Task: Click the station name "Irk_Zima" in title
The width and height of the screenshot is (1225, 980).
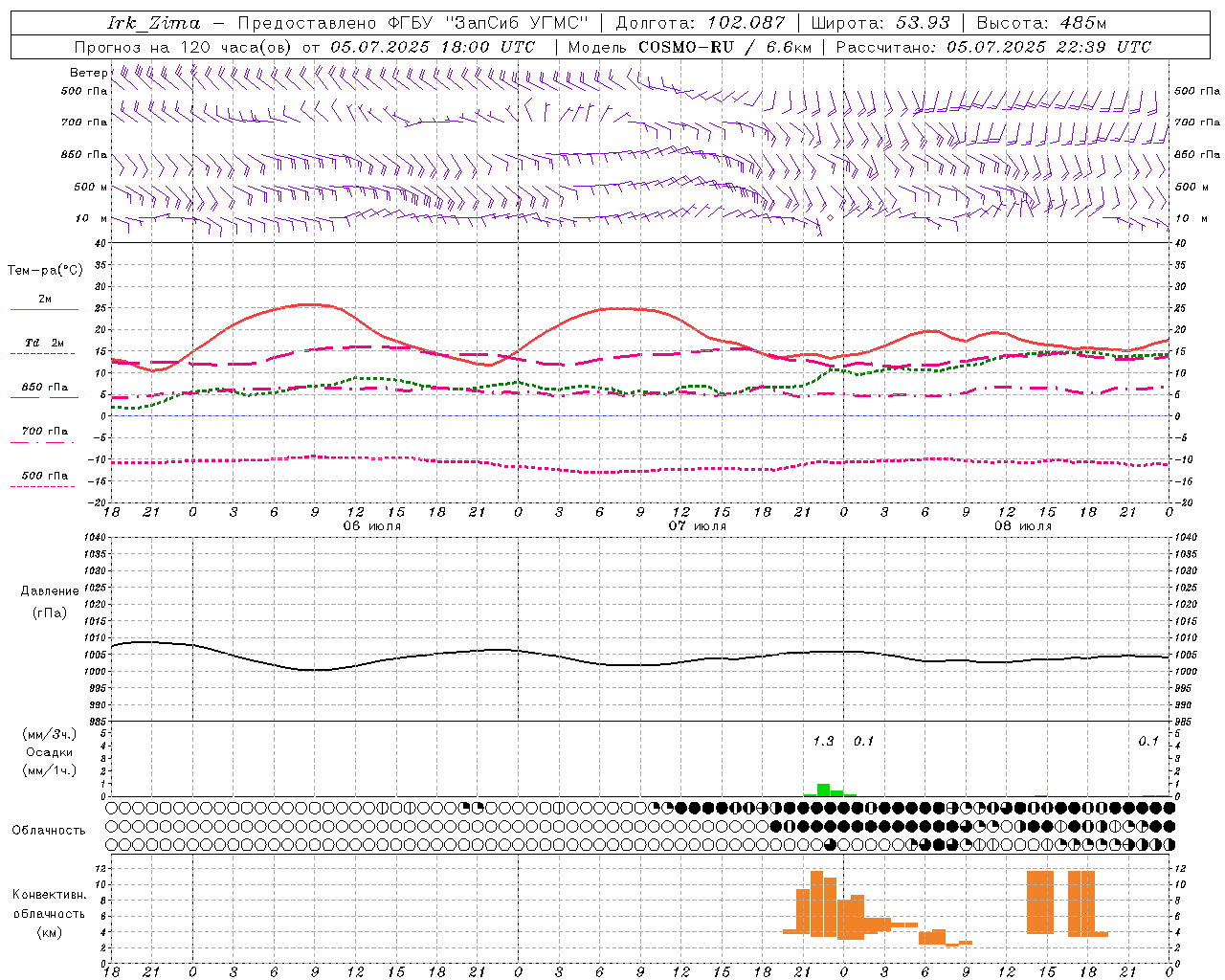Action: [153, 23]
